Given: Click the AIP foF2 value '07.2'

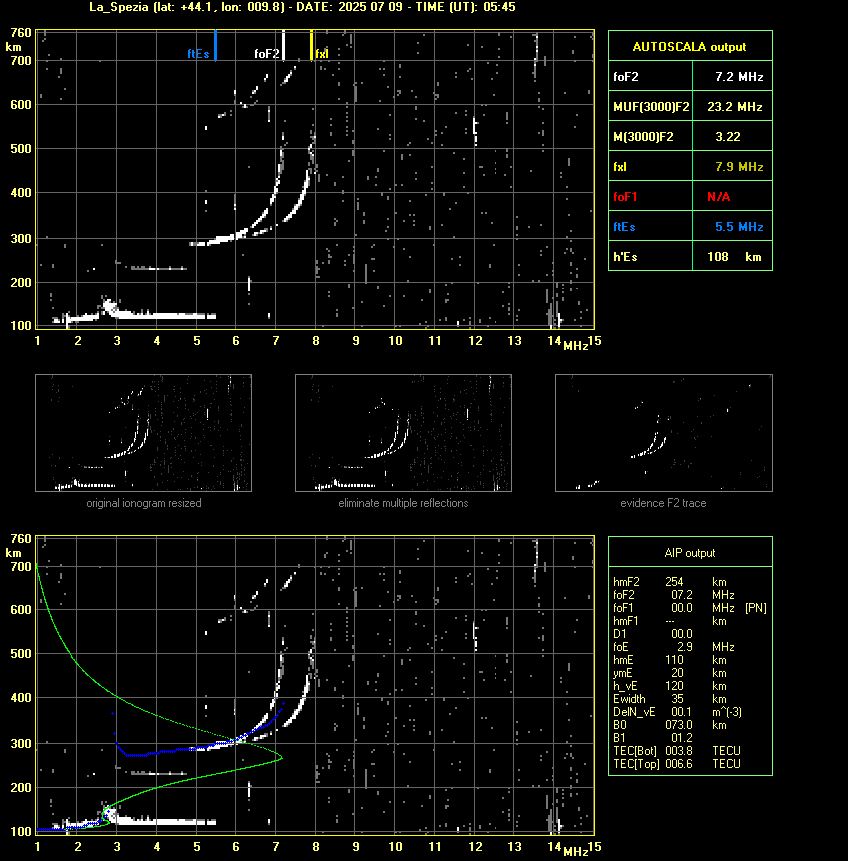Looking at the screenshot, I should [x=682, y=595].
